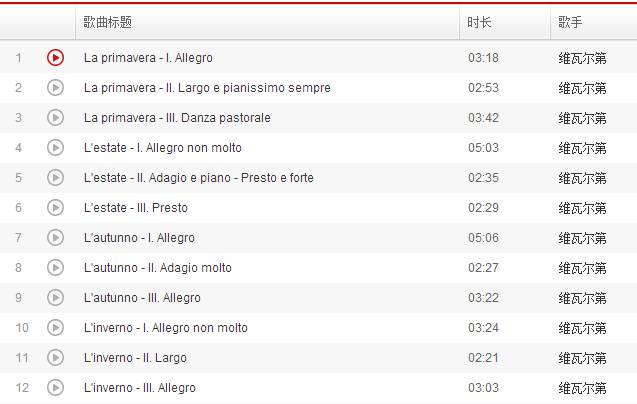The image size is (637, 404).
Task: Open La primavera - I. Allegro title link
Action: [x=148, y=58]
